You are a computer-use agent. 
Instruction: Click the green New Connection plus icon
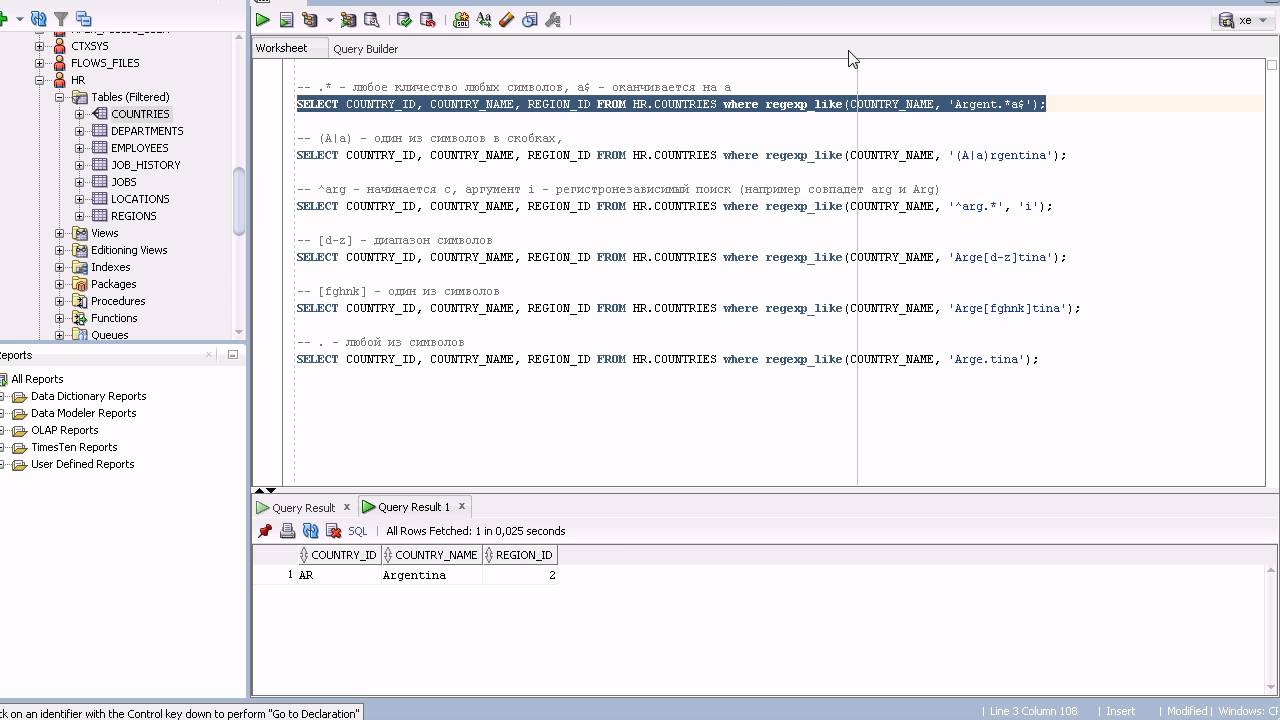click(3, 19)
